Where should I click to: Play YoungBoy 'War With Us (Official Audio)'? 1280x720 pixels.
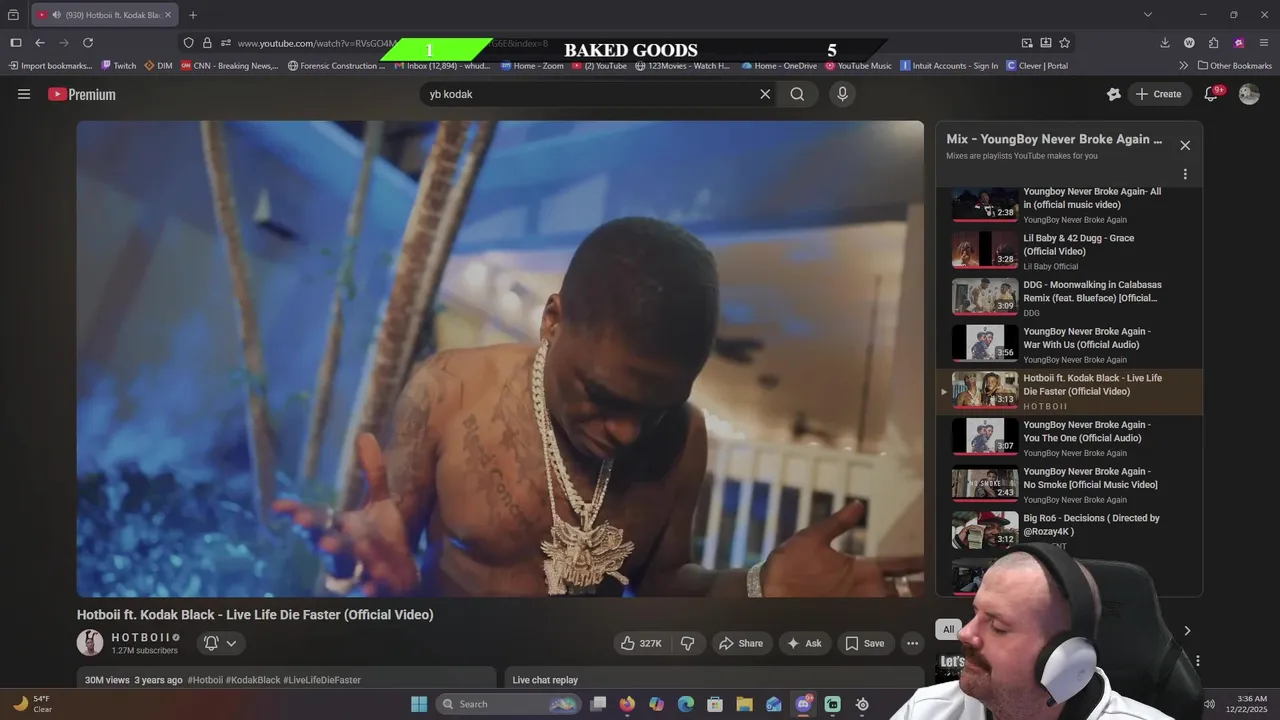click(1069, 344)
